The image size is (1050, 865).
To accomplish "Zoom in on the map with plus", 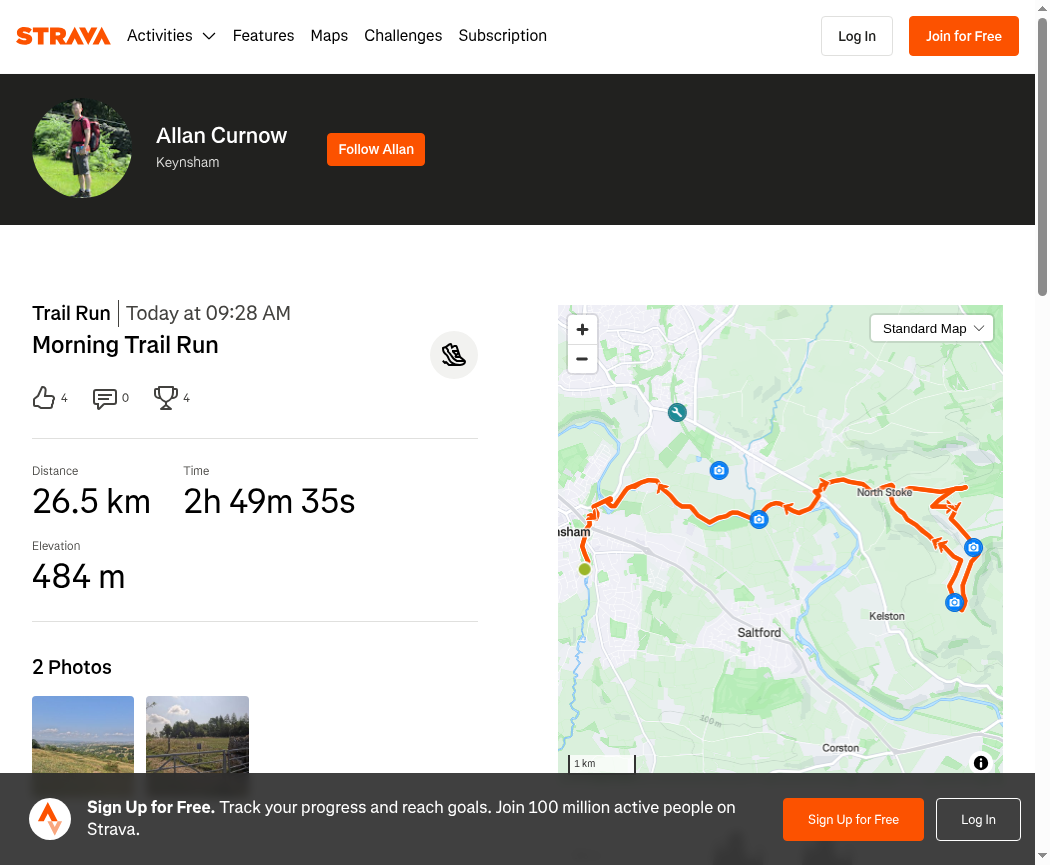I will tap(582, 329).
